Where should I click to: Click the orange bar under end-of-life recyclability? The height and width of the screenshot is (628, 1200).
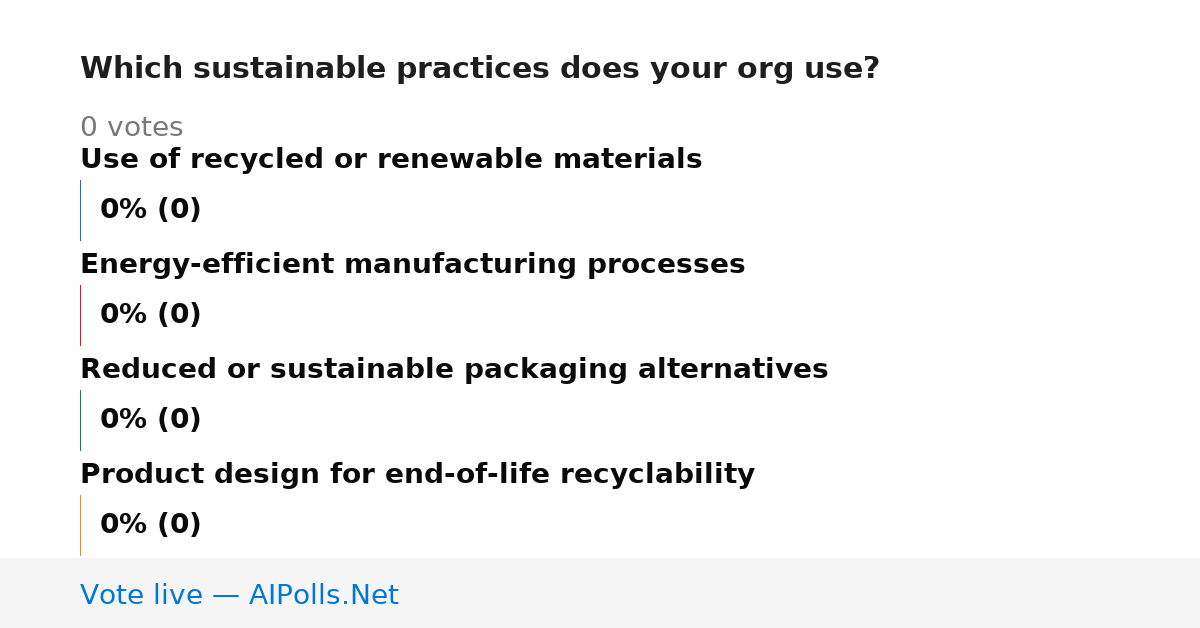pos(80,525)
